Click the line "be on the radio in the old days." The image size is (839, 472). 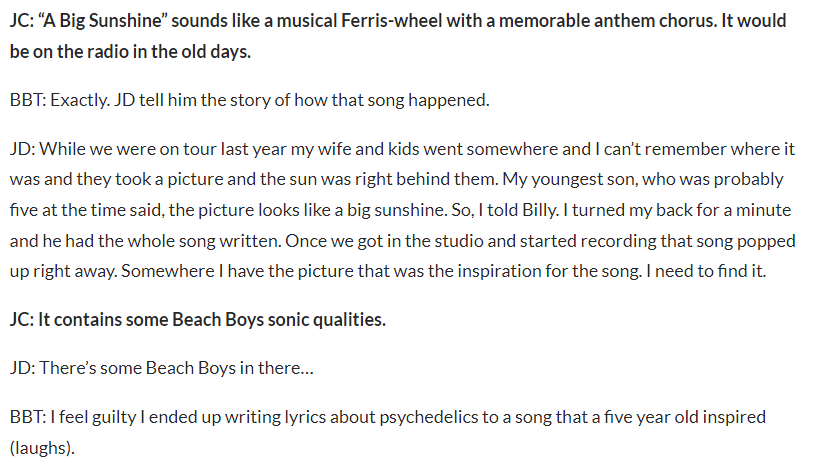(130, 52)
